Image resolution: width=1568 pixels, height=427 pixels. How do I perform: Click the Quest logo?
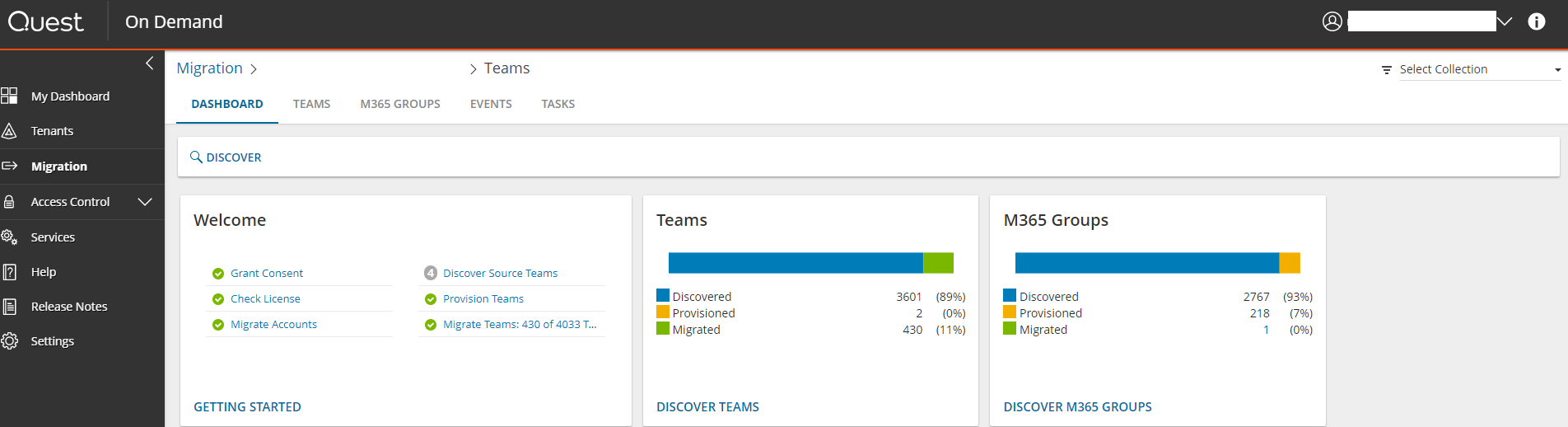[45, 21]
